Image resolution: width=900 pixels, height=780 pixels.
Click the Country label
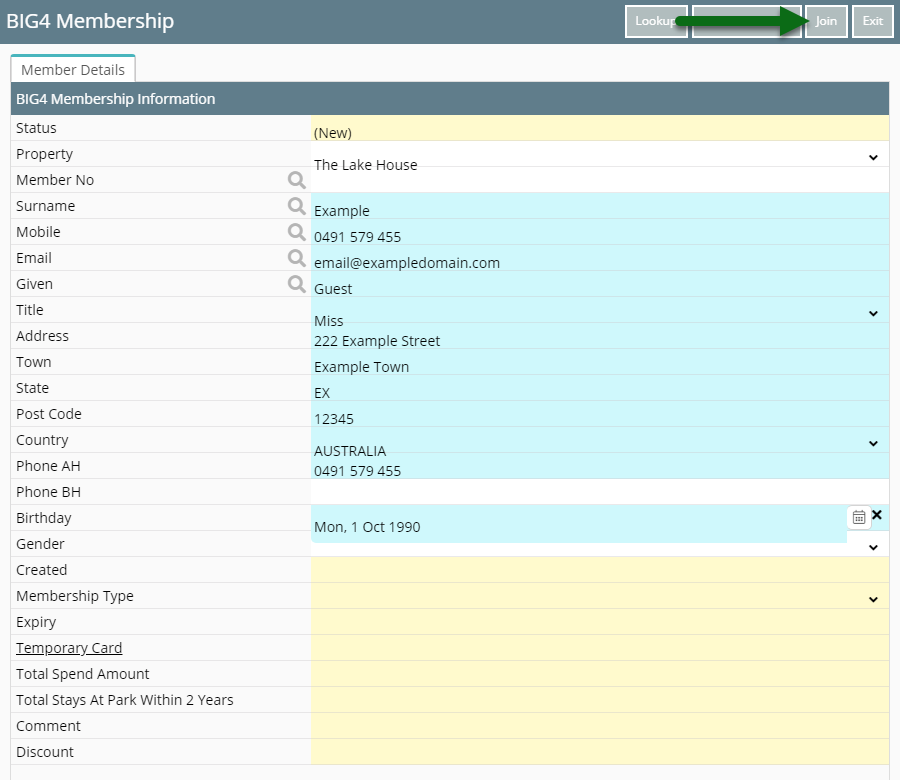42,440
